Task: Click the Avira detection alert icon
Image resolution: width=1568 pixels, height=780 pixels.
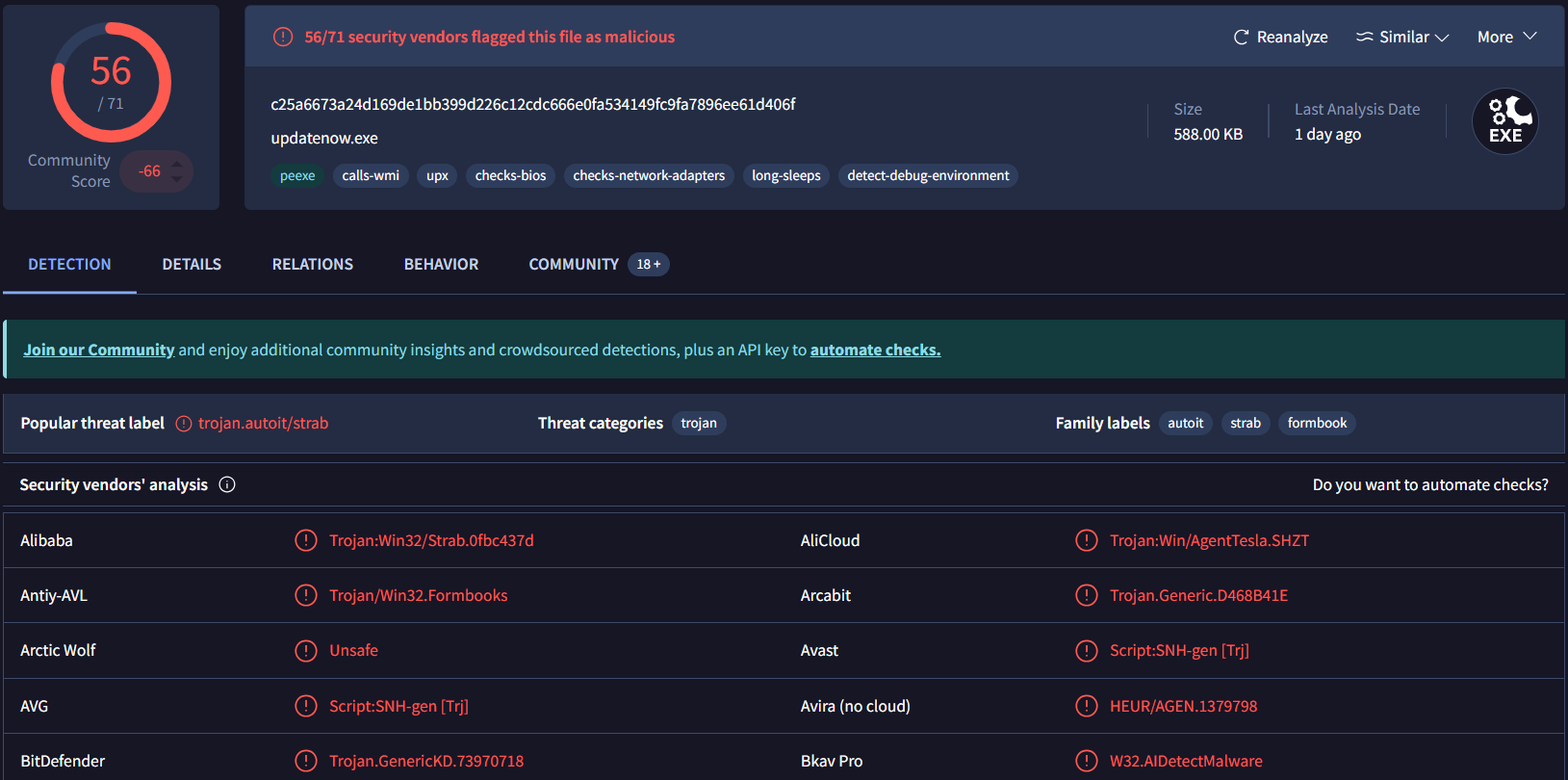Action: [1086, 706]
